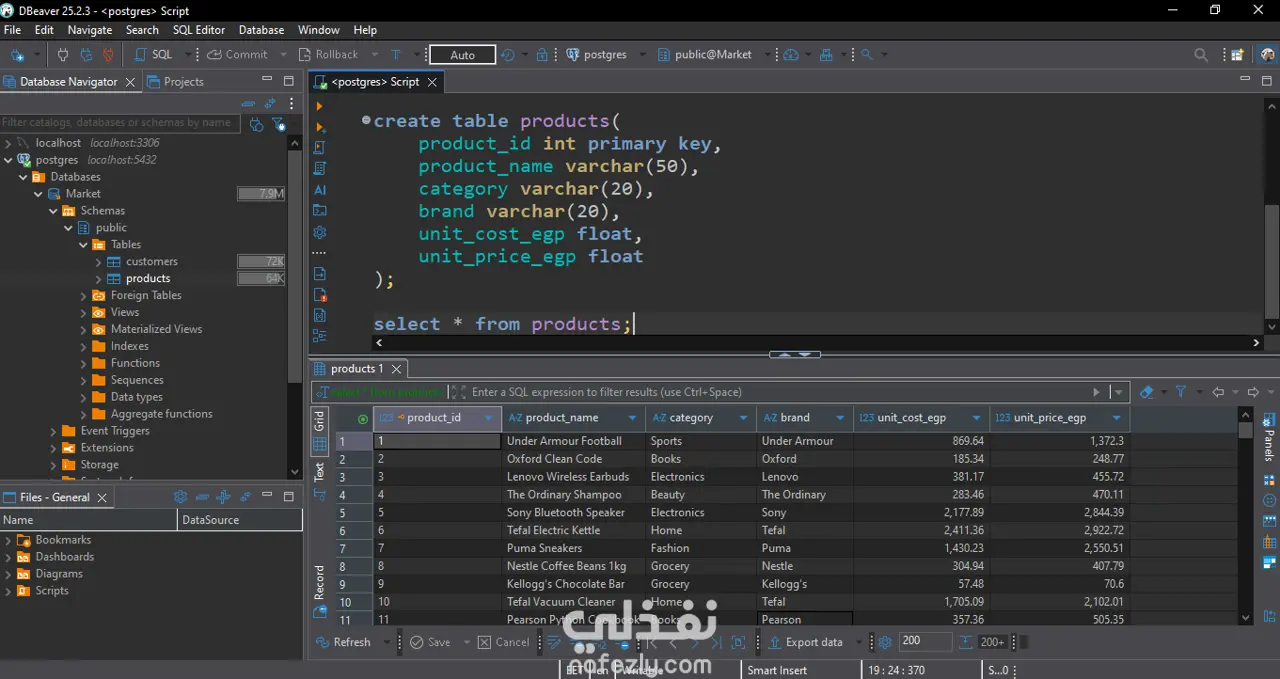Image resolution: width=1280 pixels, height=679 pixels.
Task: Expand the Foreign Tables folder
Action: 84,296
